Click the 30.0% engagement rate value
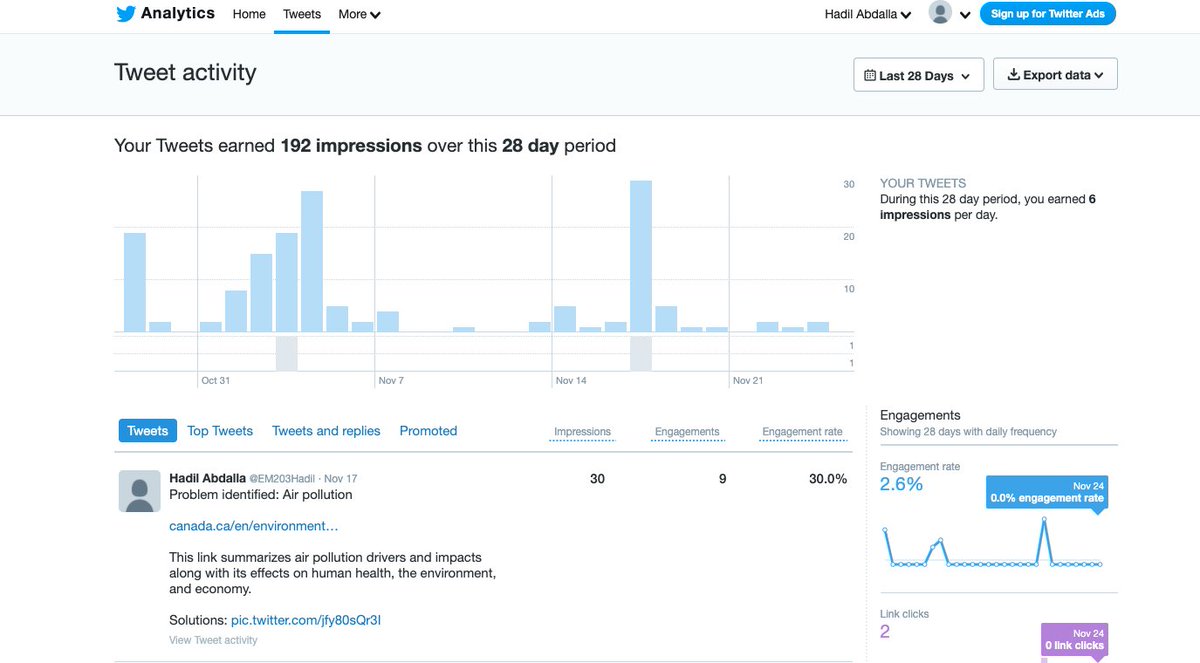Screen dimensions: 1200x663 [x=828, y=479]
